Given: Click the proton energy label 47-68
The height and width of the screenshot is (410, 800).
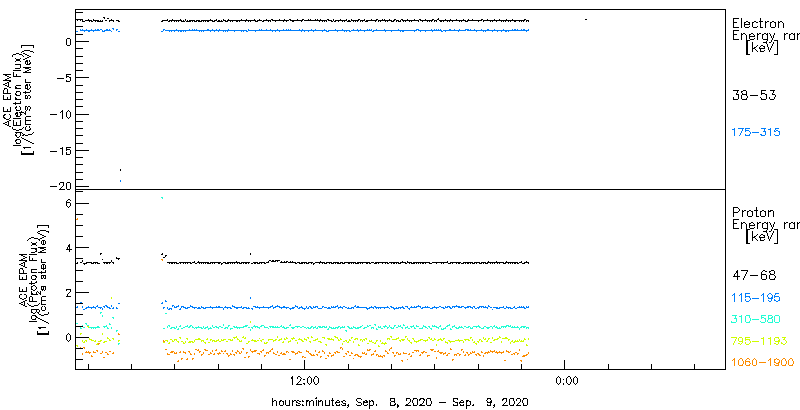Looking at the screenshot, I should coord(754,276).
